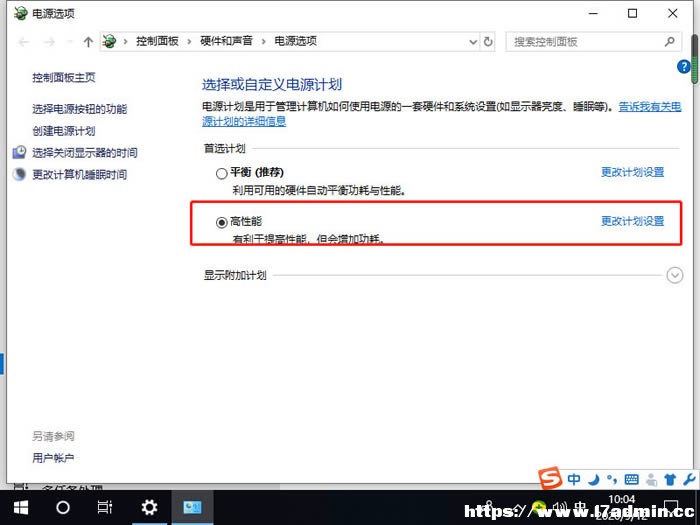Screen dimensions: 700x525
Task: Select the 平衡 (推荐) power plan radio button
Action: (x=221, y=173)
